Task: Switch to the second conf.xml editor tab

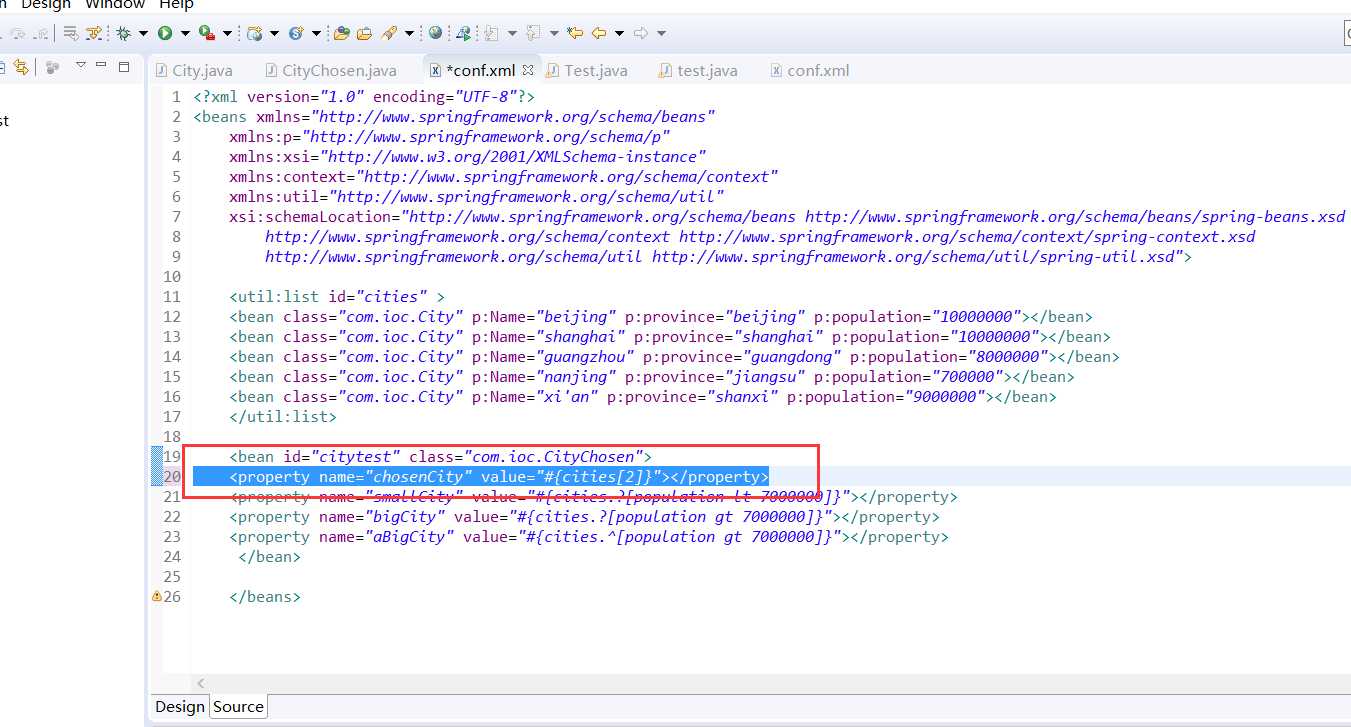Action: pyautogui.click(x=810, y=70)
